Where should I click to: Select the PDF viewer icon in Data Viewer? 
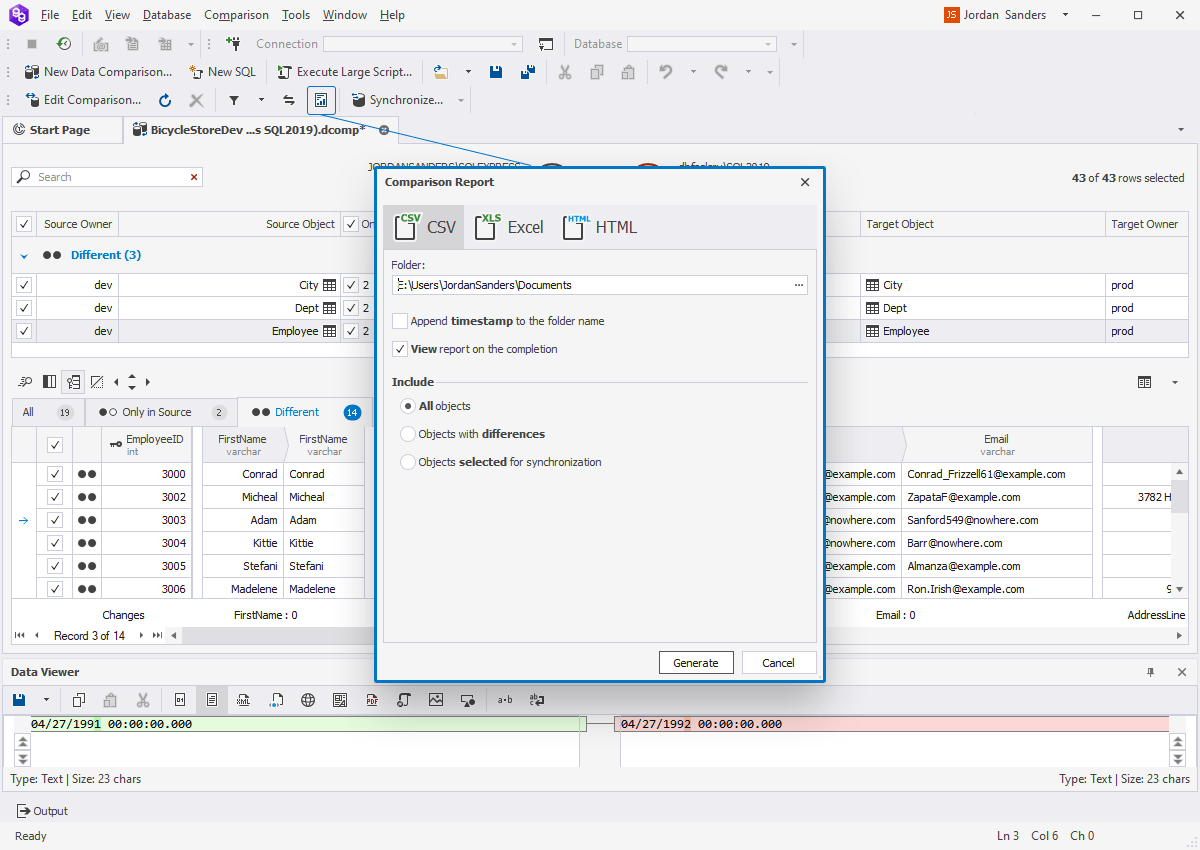click(x=372, y=699)
